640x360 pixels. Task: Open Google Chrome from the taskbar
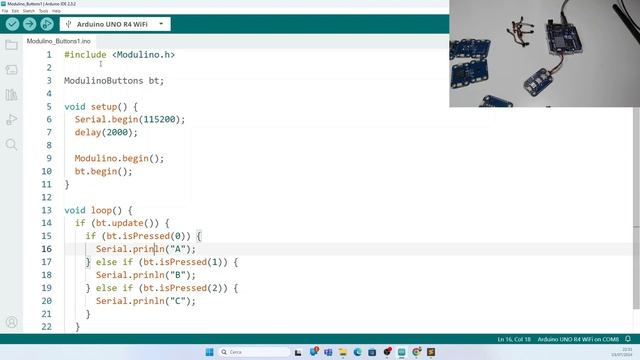coord(416,352)
